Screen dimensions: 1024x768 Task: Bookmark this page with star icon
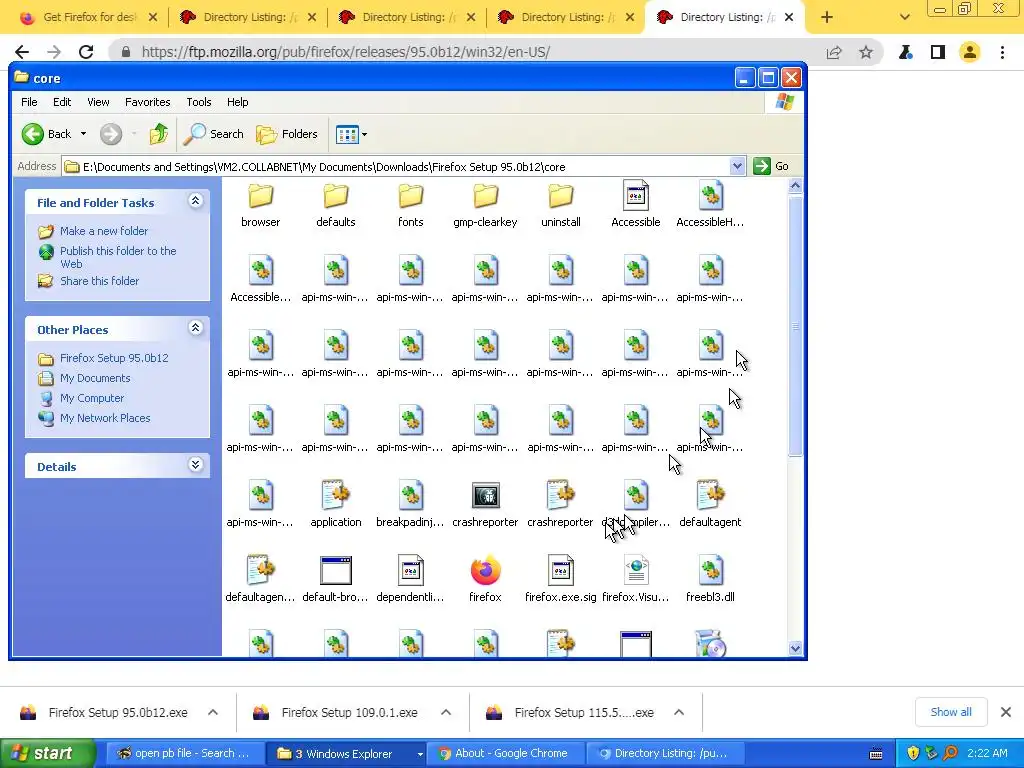(x=866, y=52)
